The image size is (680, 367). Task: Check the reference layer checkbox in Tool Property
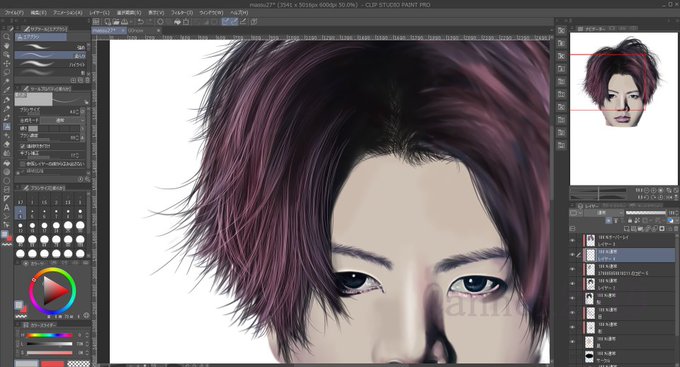click(x=23, y=164)
